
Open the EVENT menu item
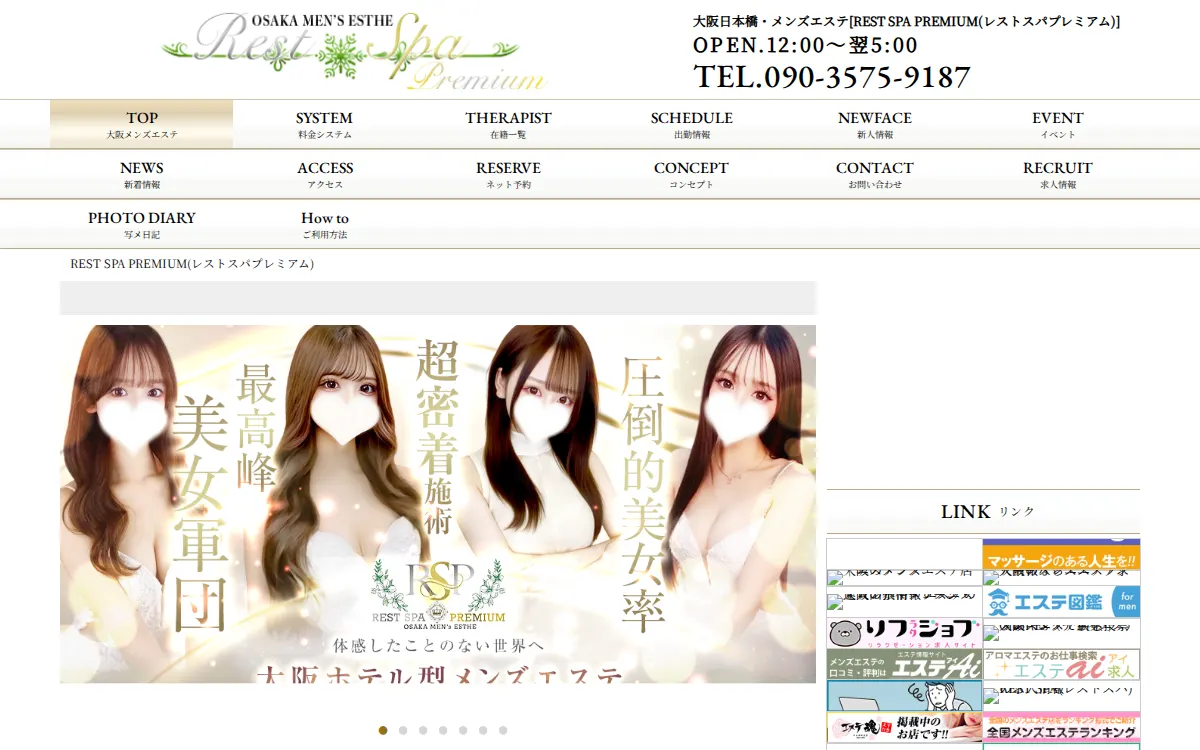pyautogui.click(x=1057, y=124)
